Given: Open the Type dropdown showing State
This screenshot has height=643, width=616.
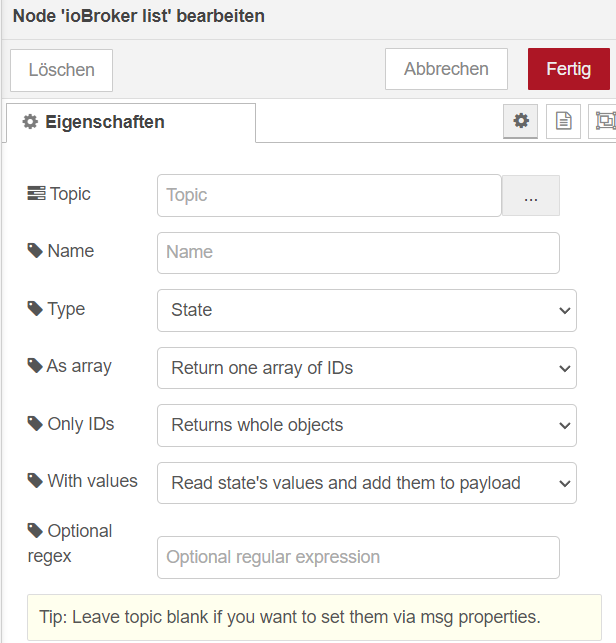Looking at the screenshot, I should click(367, 310).
